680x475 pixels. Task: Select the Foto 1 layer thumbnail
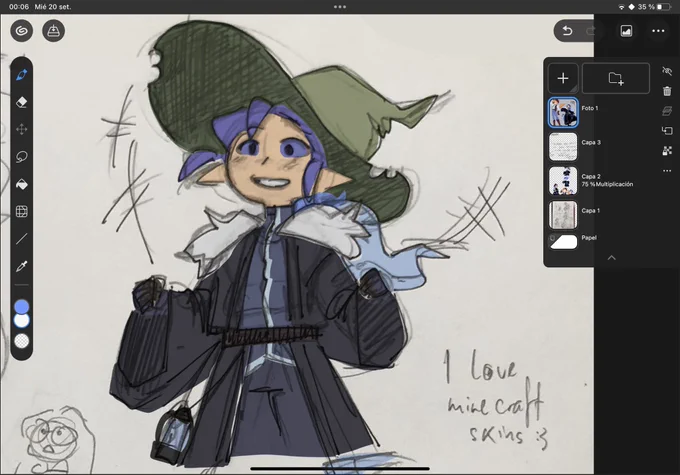(563, 113)
